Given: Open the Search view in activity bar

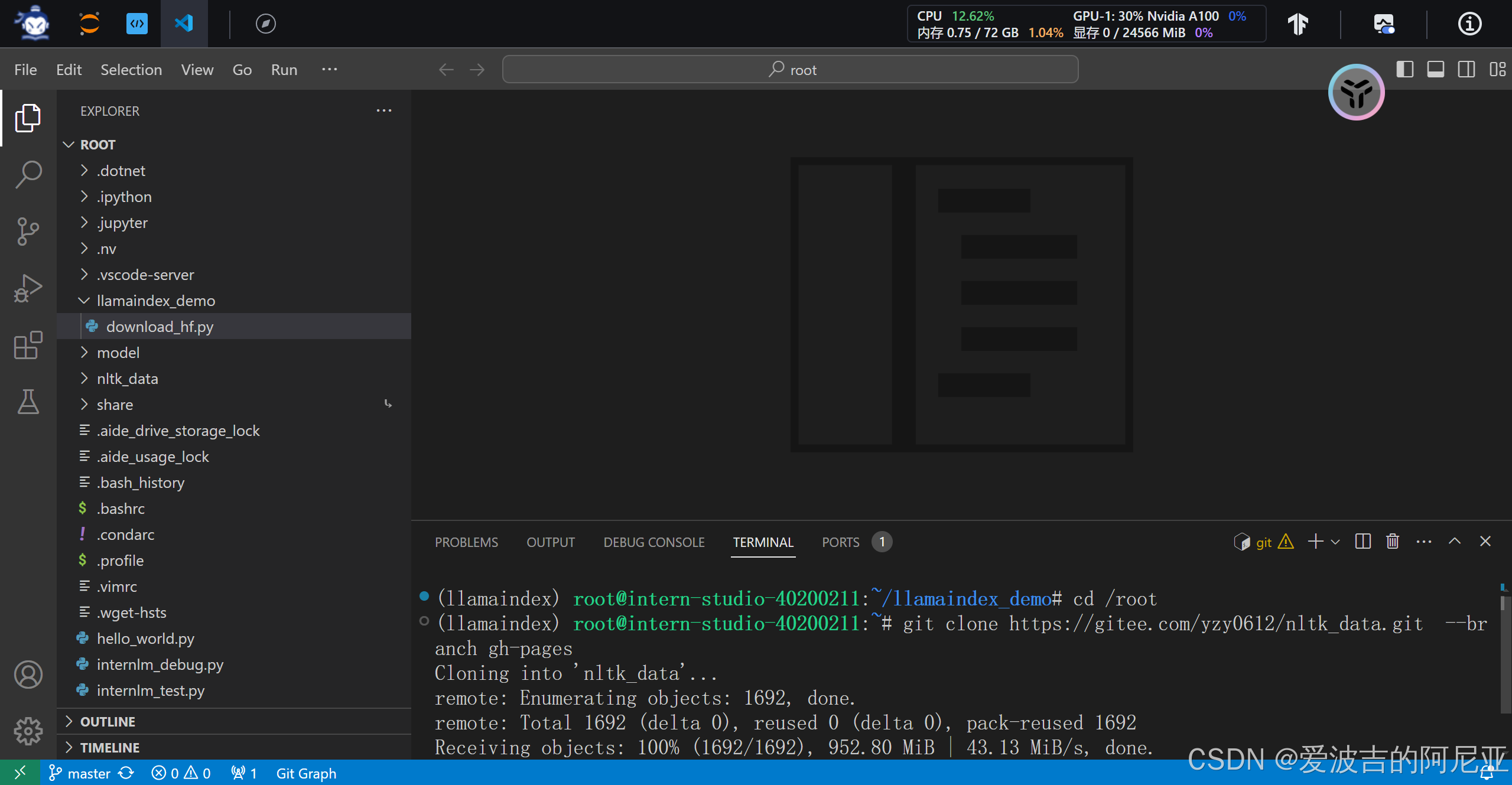Looking at the screenshot, I should pos(28,174).
